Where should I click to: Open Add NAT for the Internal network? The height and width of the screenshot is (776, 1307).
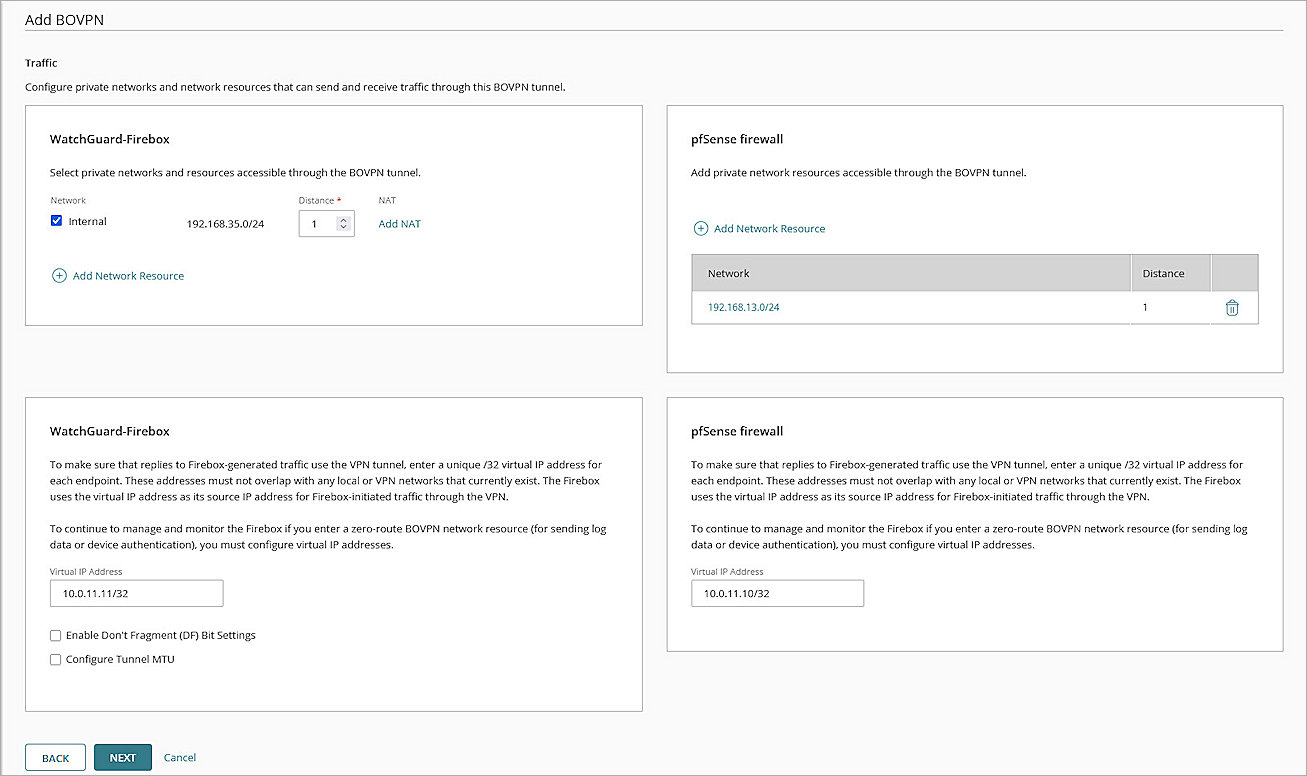pyautogui.click(x=399, y=223)
